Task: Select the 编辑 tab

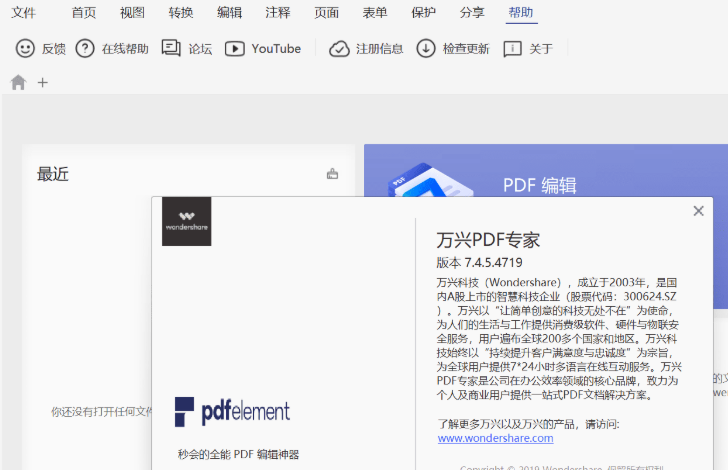Action: pyautogui.click(x=229, y=13)
